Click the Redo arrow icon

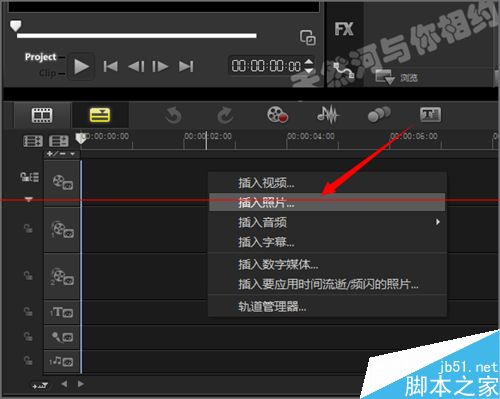click(x=225, y=115)
